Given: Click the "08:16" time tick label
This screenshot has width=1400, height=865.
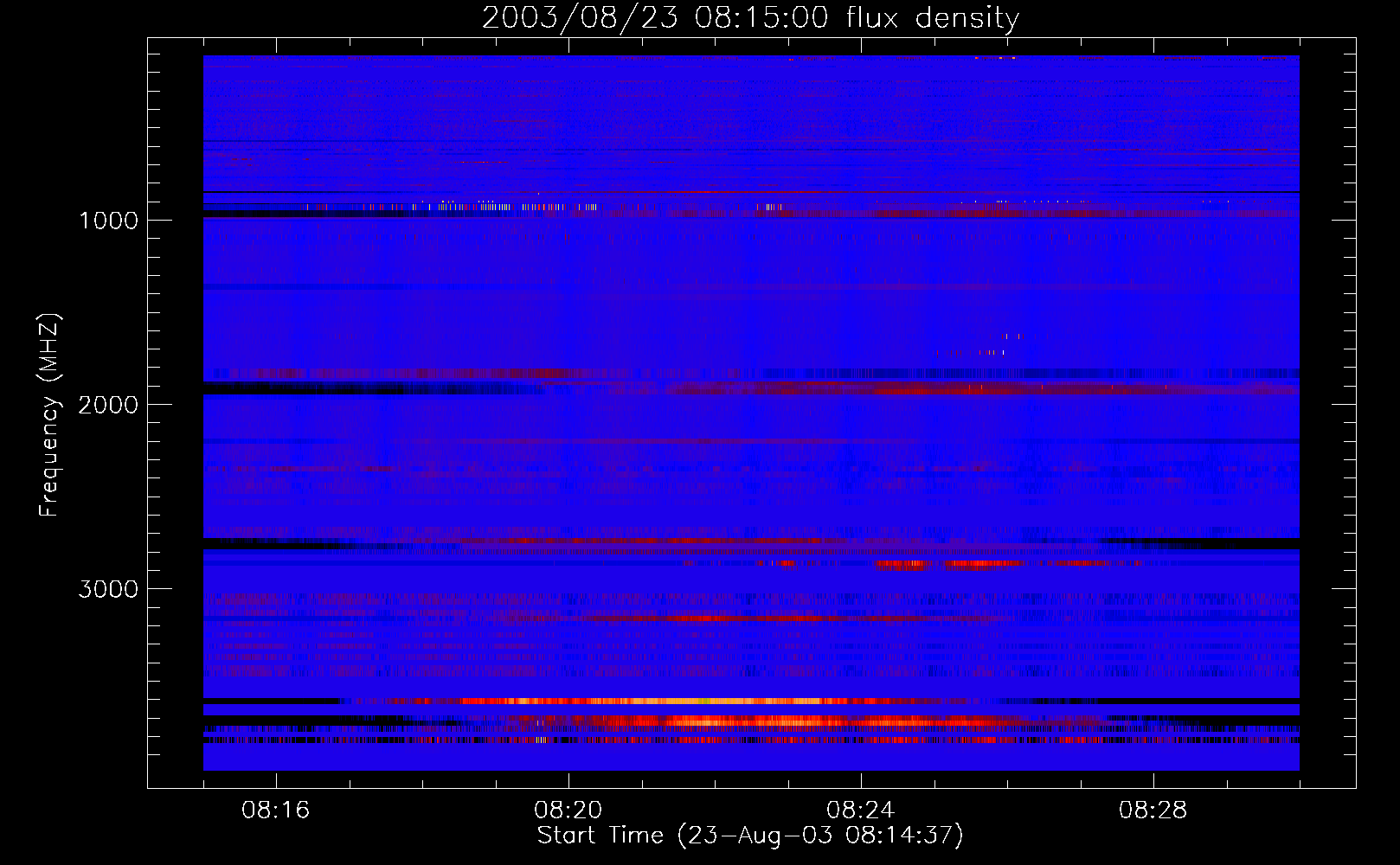Looking at the screenshot, I should click(x=276, y=811).
